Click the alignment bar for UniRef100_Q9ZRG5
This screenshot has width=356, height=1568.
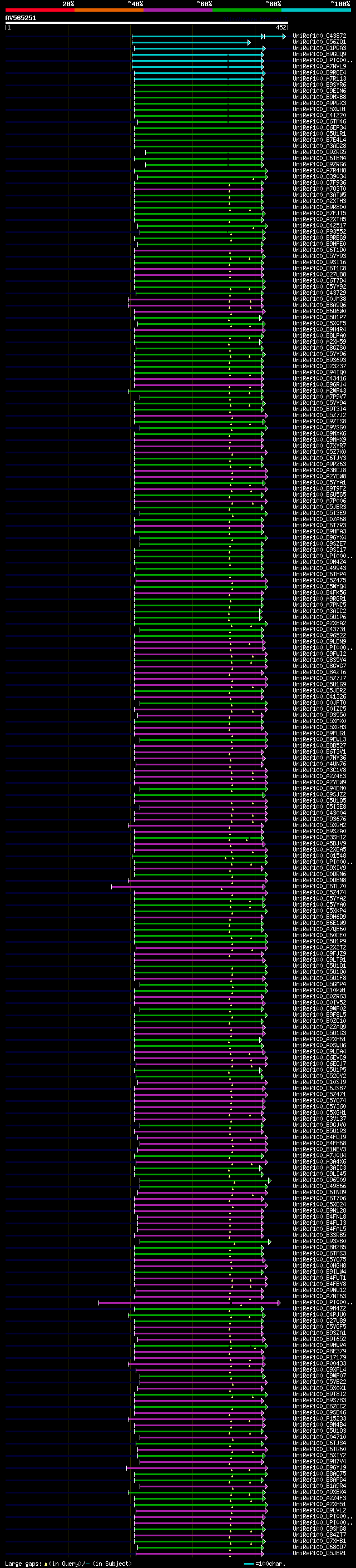(205, 152)
